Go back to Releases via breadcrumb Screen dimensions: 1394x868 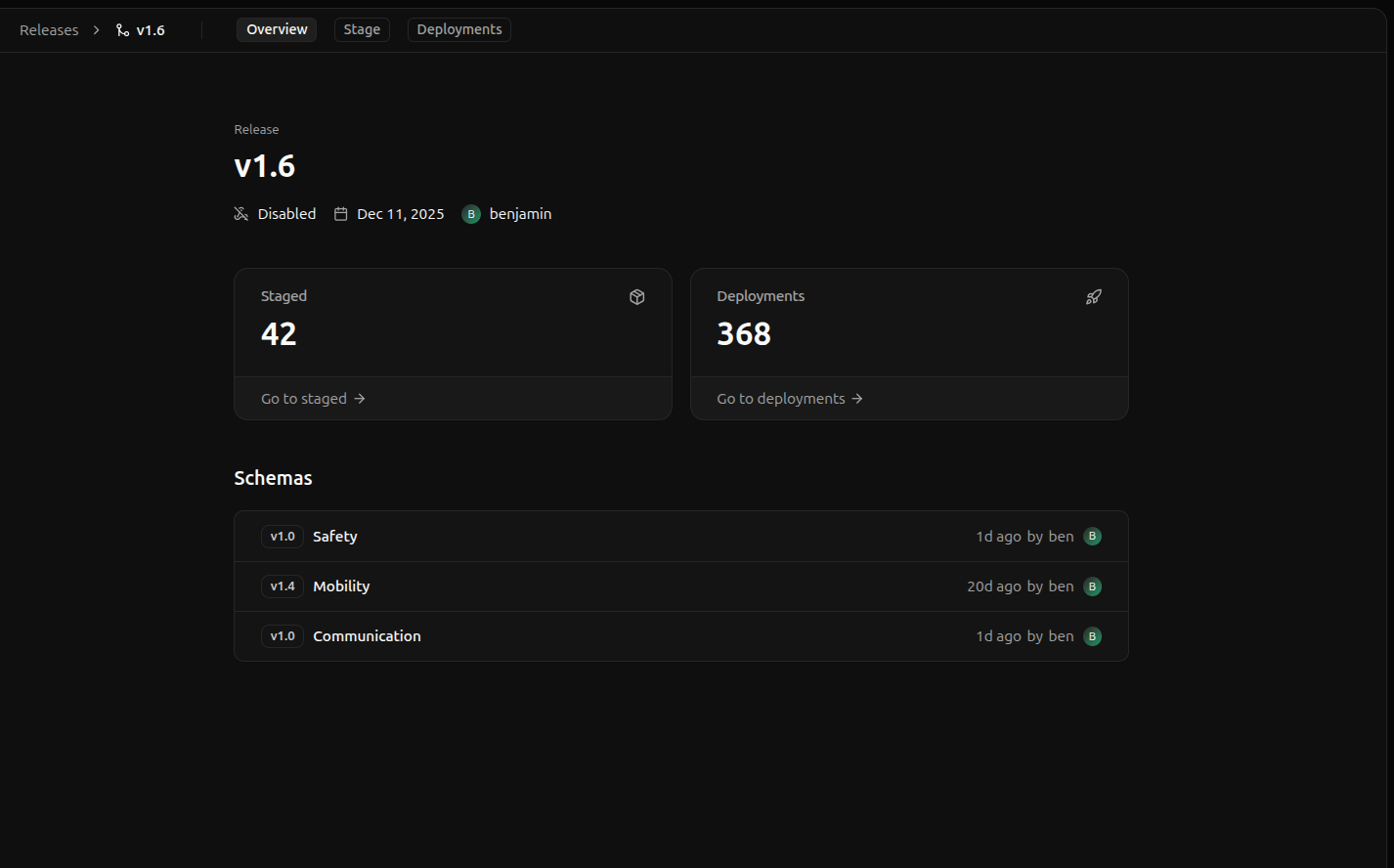(49, 30)
